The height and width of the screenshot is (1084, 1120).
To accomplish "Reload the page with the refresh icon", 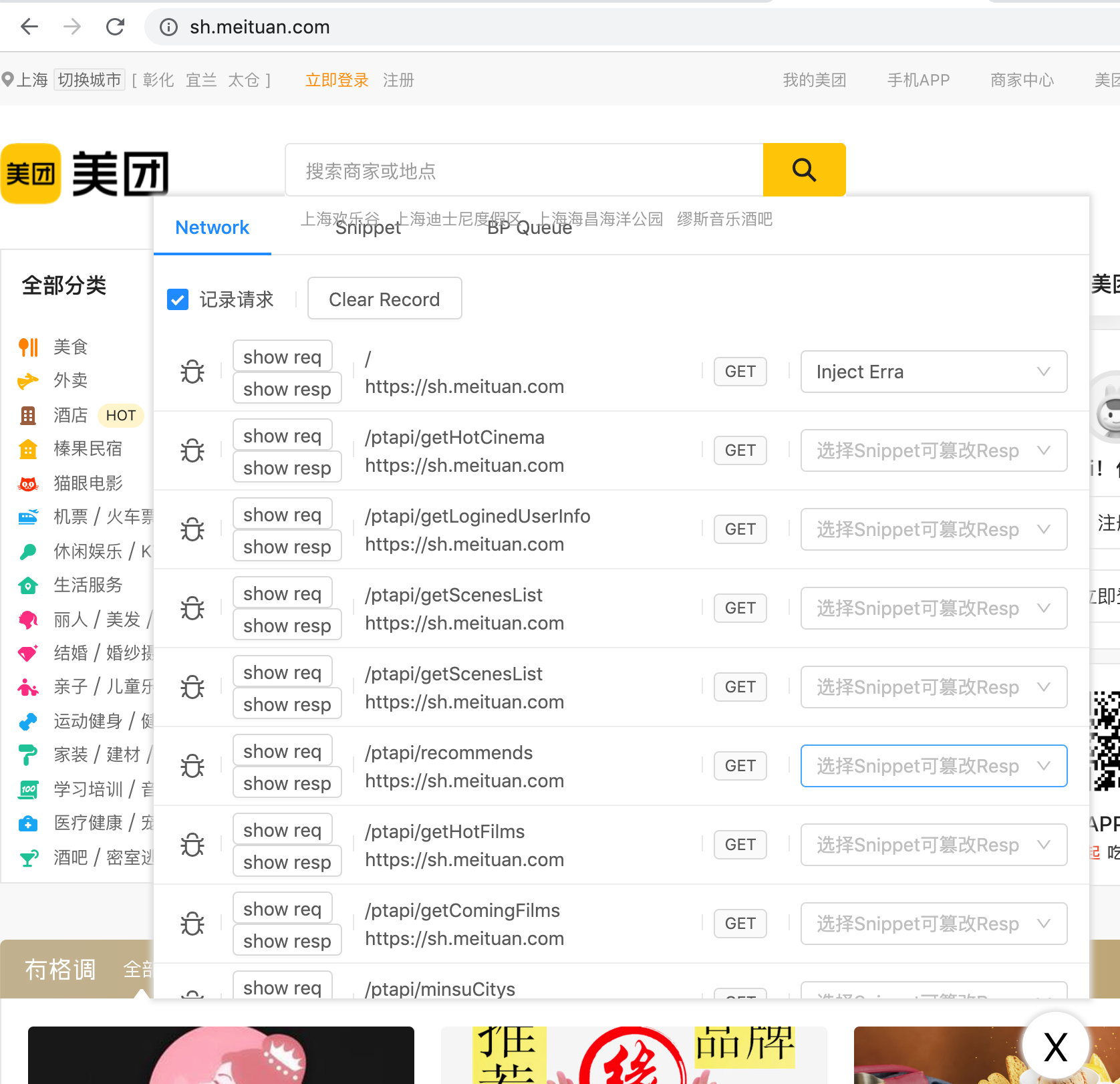I will pos(116,27).
